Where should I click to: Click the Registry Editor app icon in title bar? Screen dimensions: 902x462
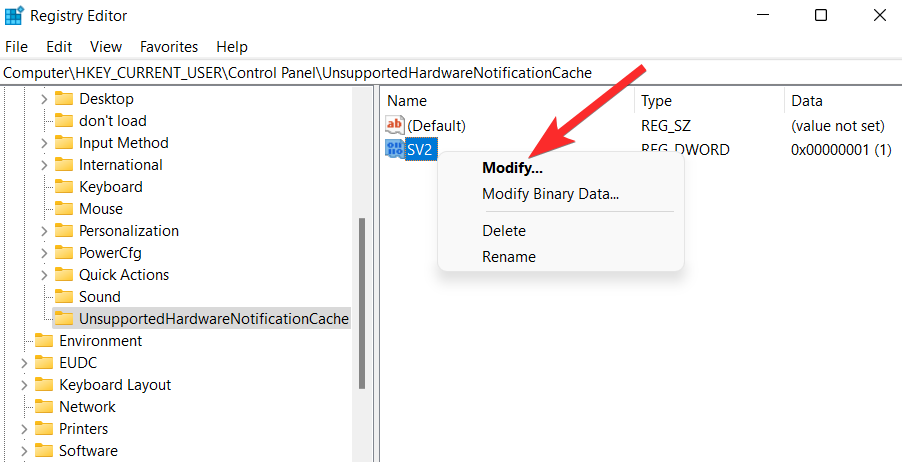[x=15, y=15]
